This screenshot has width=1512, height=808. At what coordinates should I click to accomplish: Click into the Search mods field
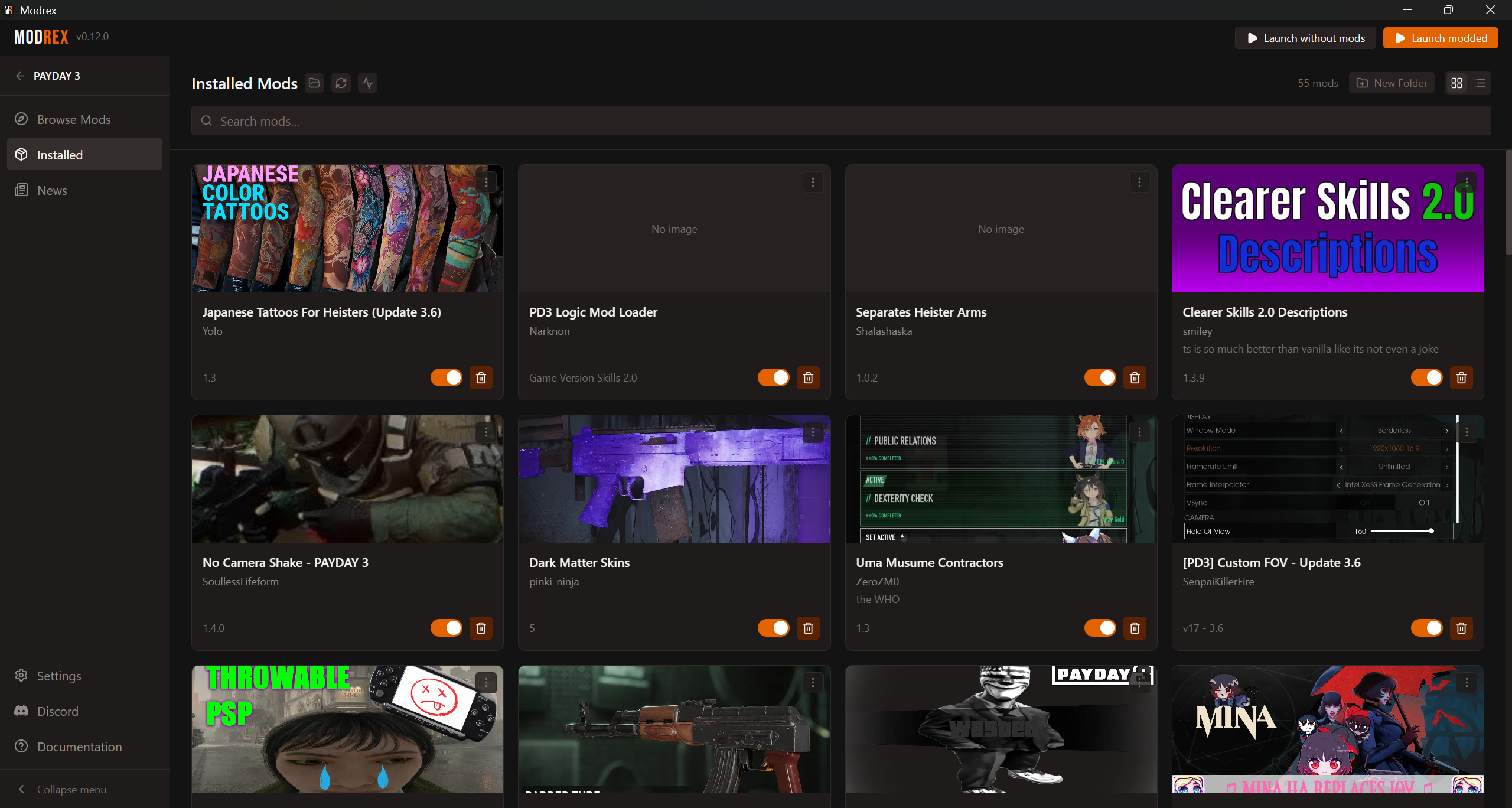tap(841, 121)
